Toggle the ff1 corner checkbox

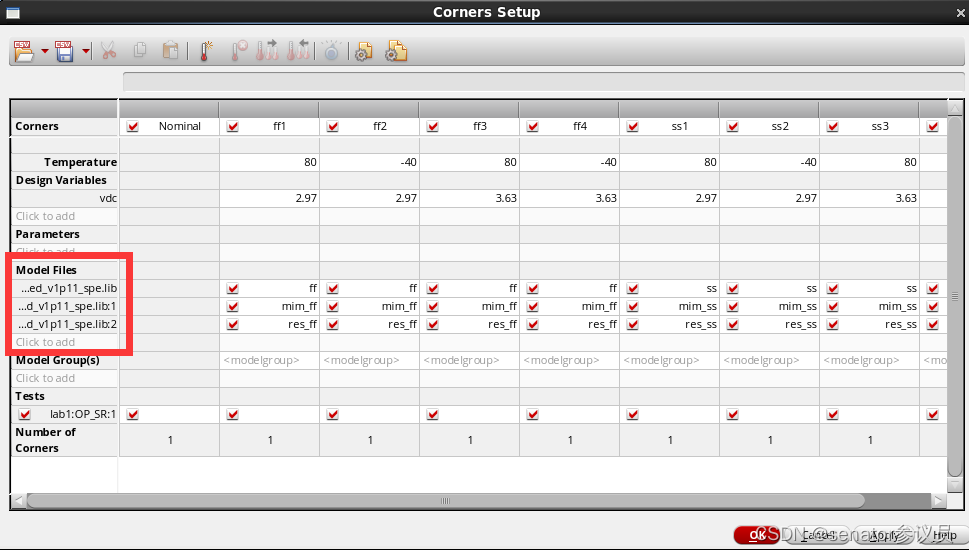(x=232, y=126)
